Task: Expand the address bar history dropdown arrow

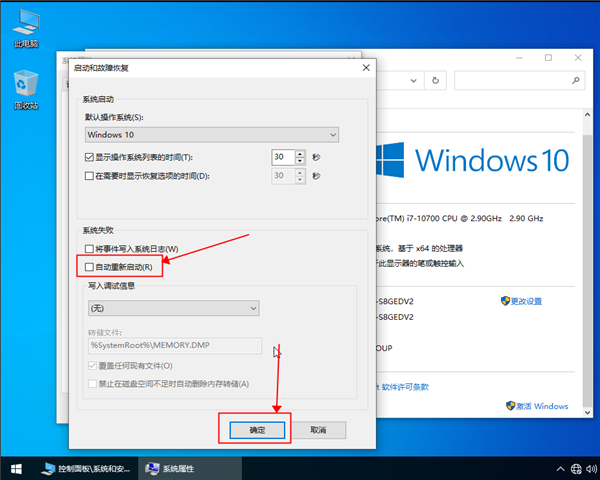Action: click(x=414, y=80)
